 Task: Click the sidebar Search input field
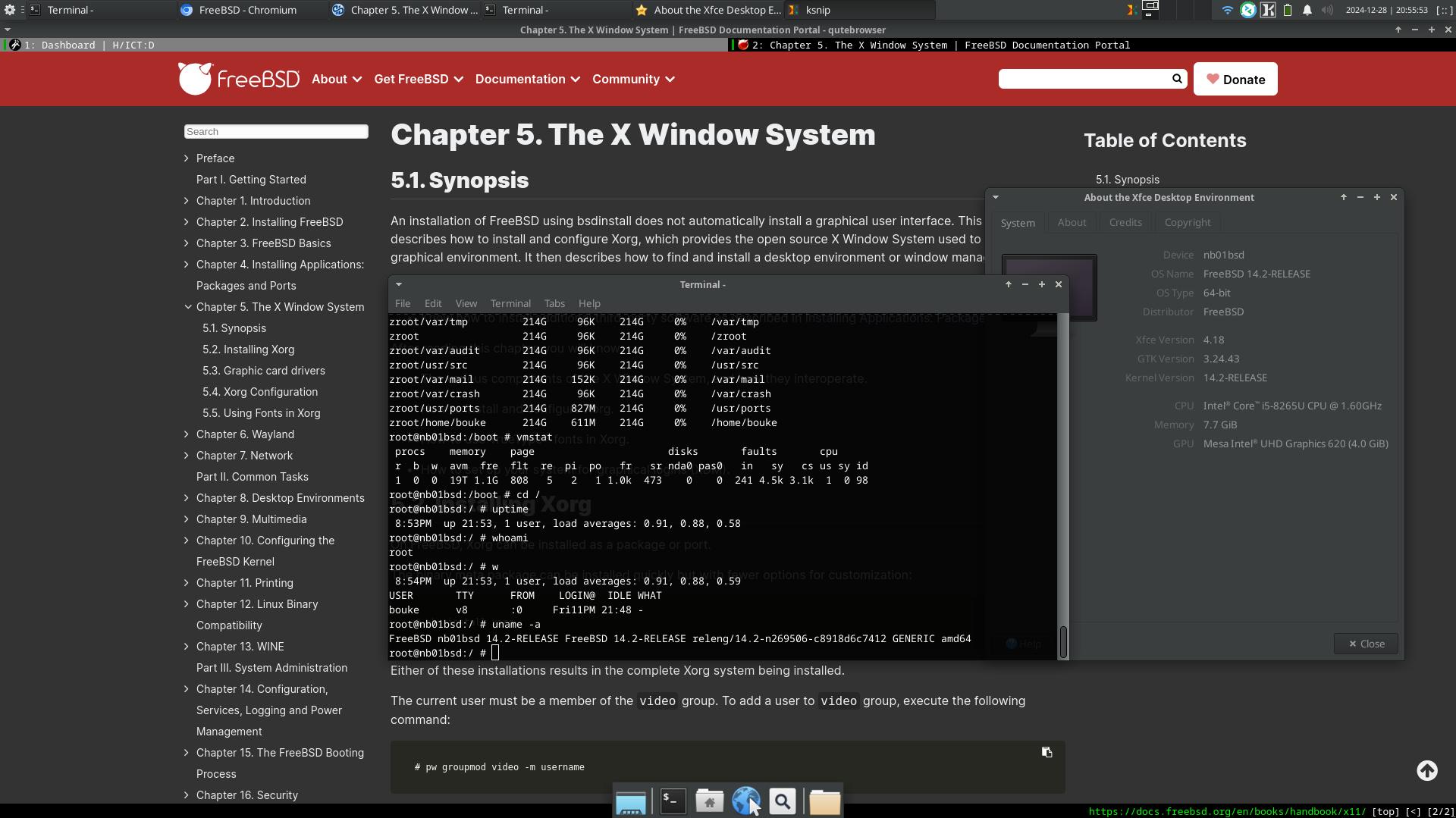click(276, 131)
